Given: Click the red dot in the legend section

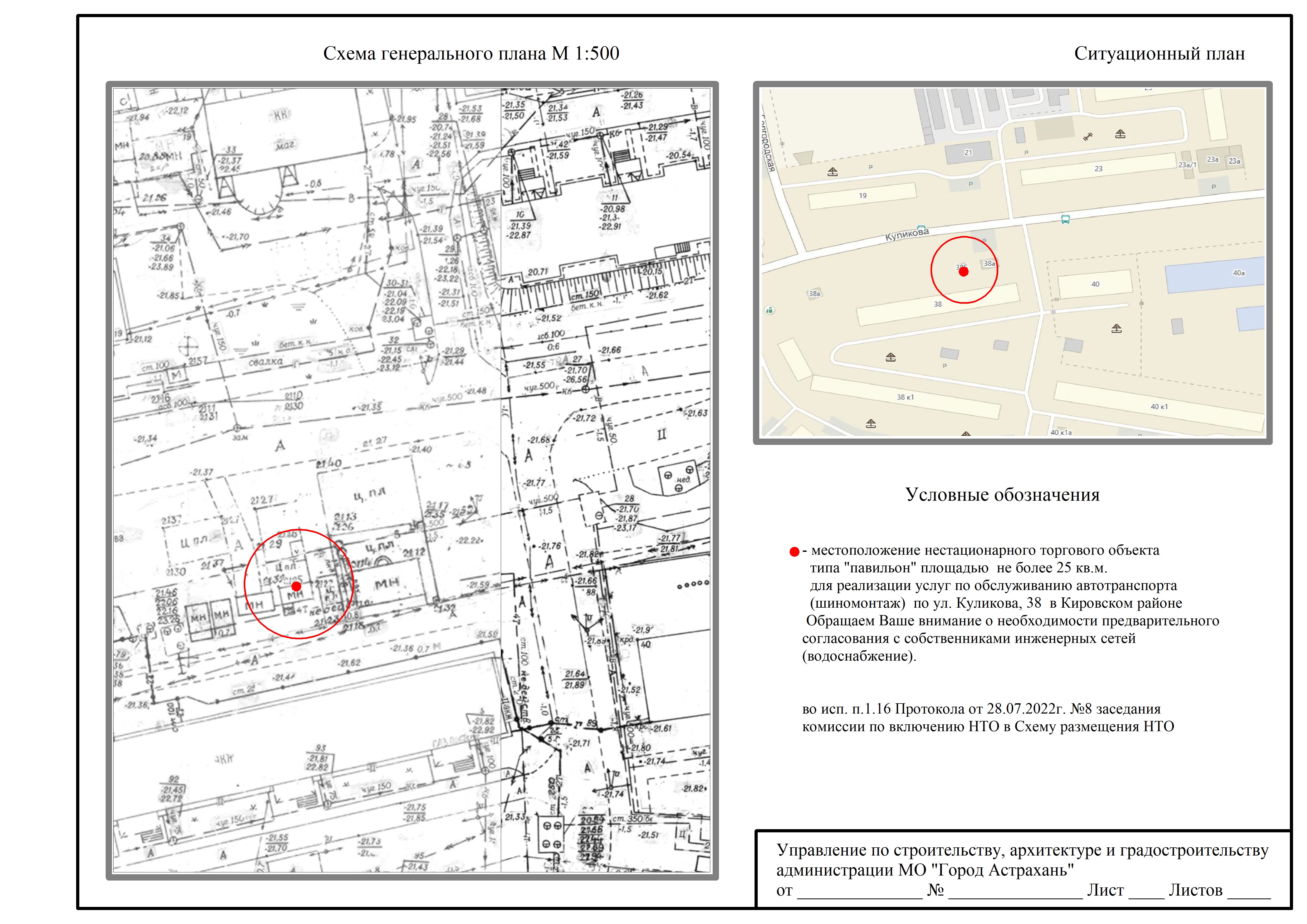Looking at the screenshot, I should (x=794, y=551).
